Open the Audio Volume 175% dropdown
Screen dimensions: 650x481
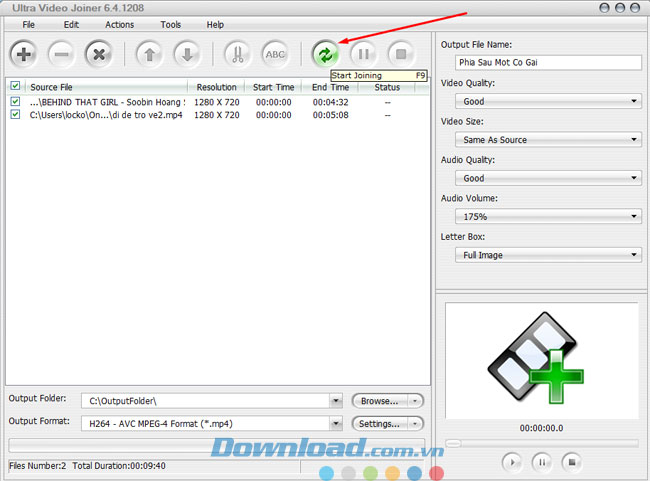coord(548,216)
